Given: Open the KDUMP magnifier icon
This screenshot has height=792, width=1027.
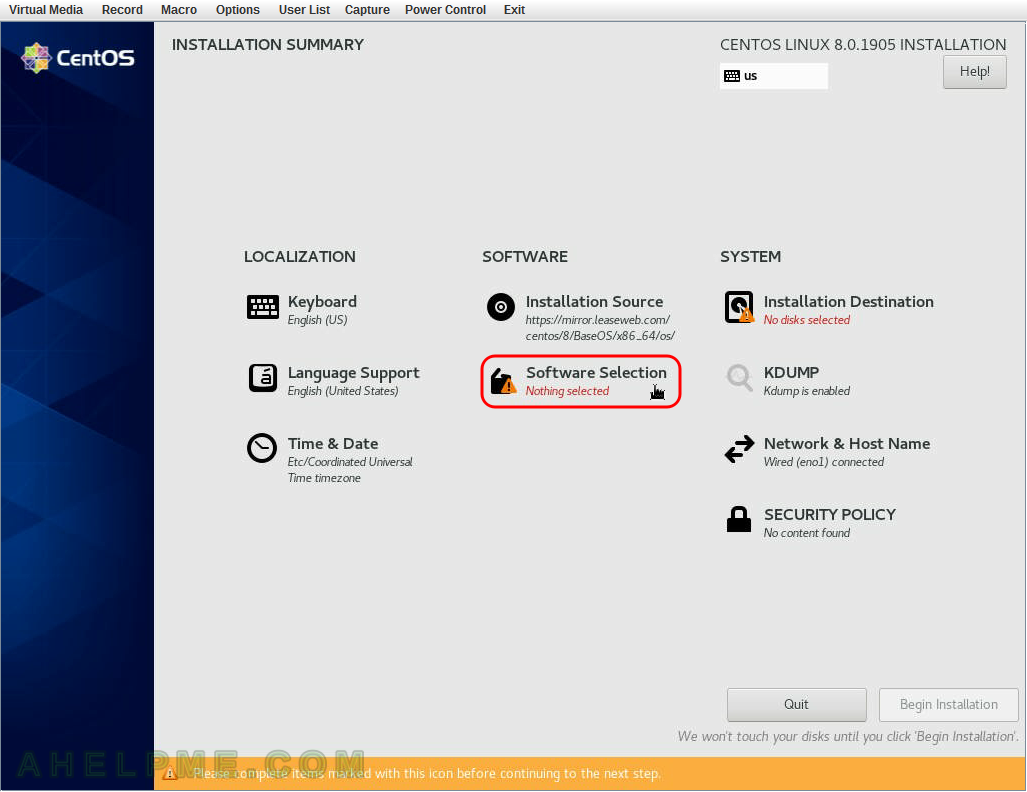Looking at the screenshot, I should [x=739, y=378].
